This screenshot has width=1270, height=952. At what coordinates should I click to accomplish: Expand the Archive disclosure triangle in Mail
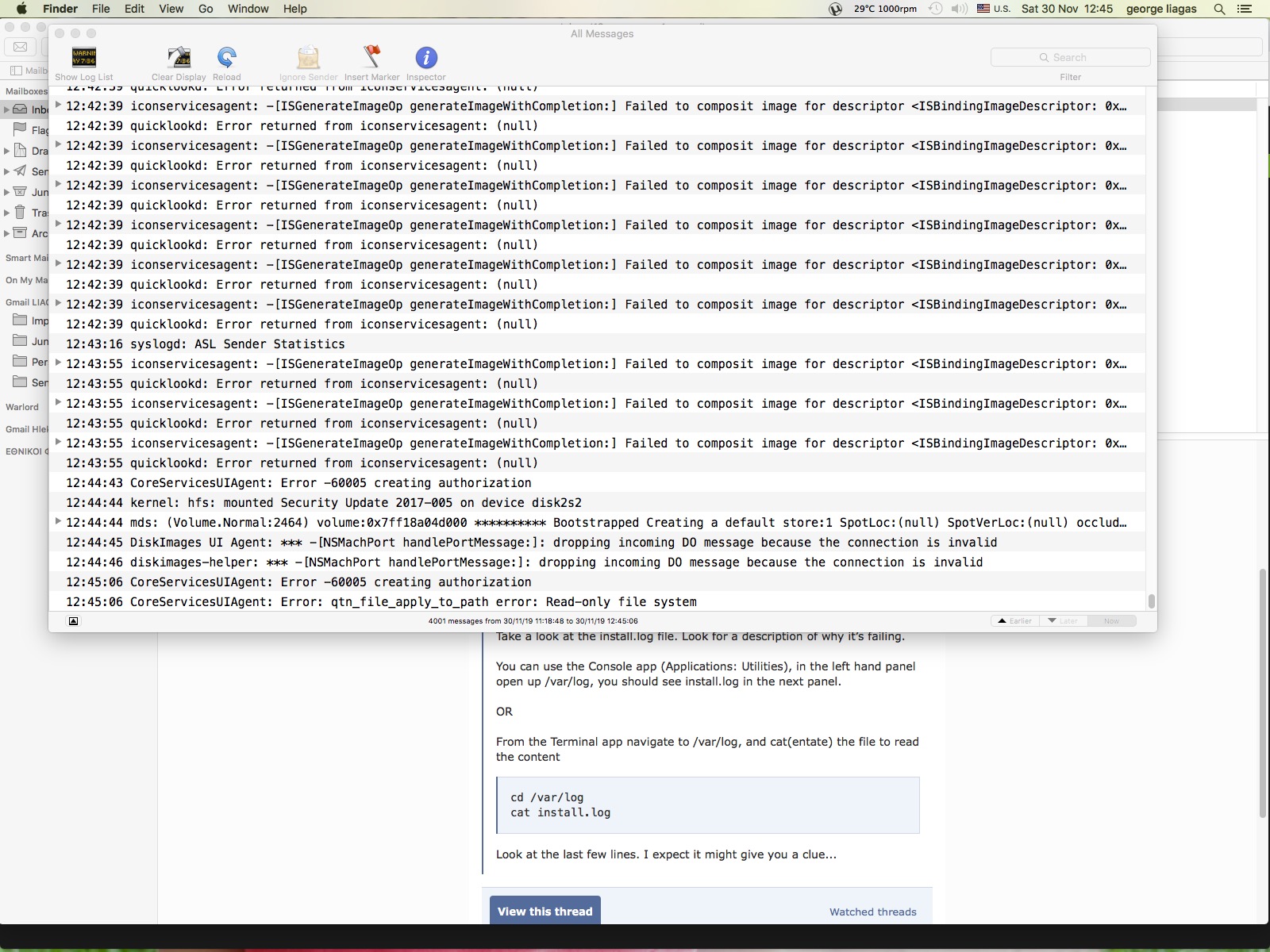click(x=7, y=233)
